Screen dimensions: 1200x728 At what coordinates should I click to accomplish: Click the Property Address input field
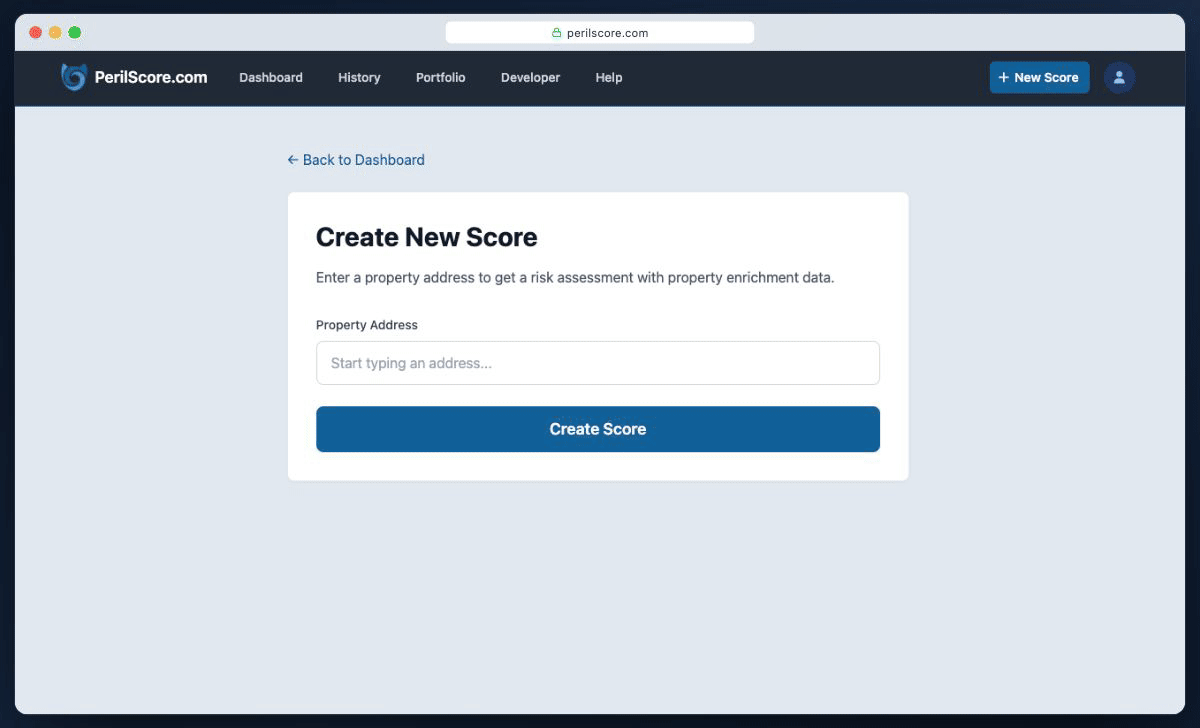pos(598,362)
